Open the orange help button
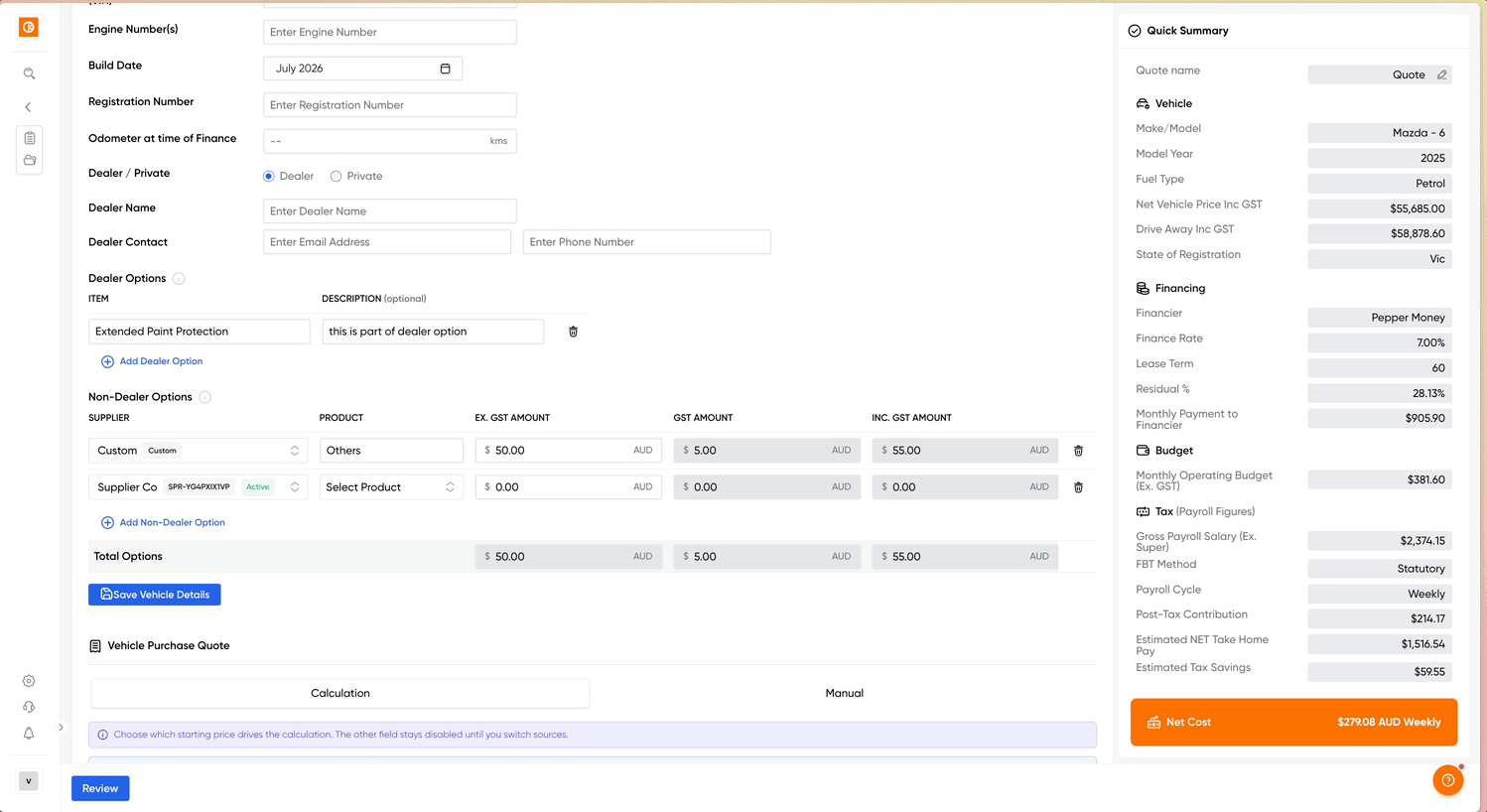1487x812 pixels. point(1448,780)
